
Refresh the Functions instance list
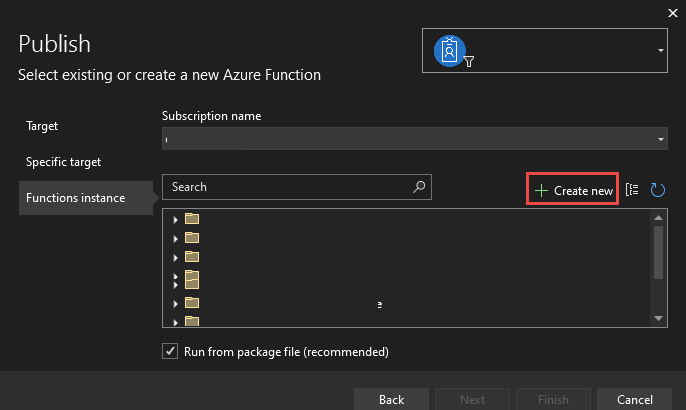pos(658,190)
